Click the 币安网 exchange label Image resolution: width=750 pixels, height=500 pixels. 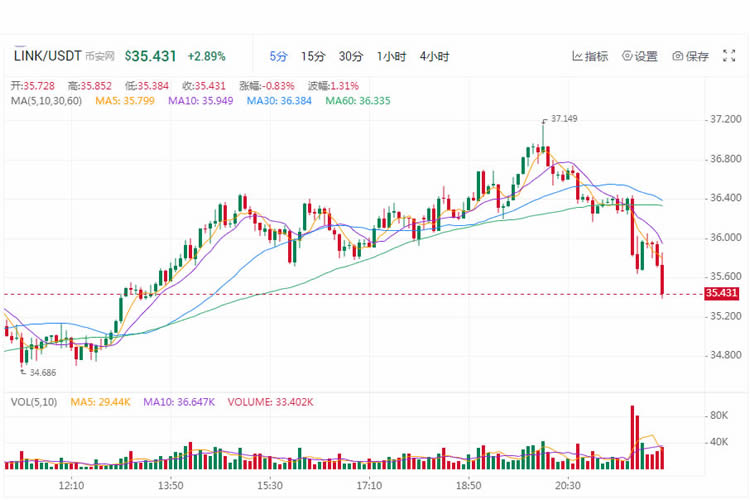pyautogui.click(x=100, y=56)
